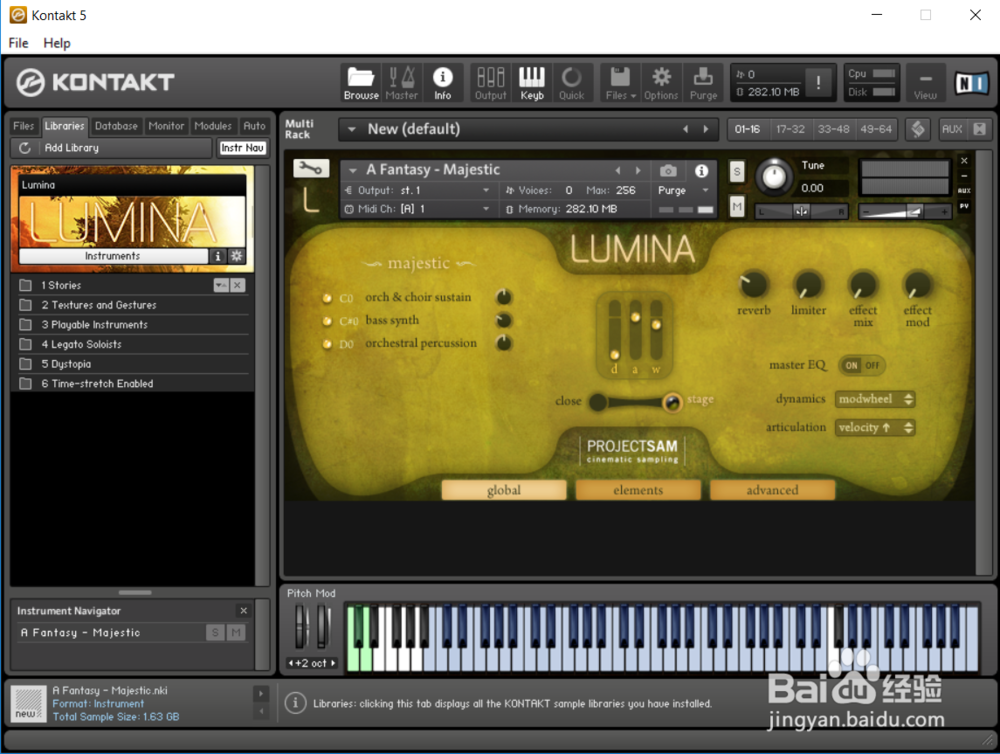This screenshot has width=1000, height=754.
Task: Toggle orch & choir sustain layer
Action: 327,298
